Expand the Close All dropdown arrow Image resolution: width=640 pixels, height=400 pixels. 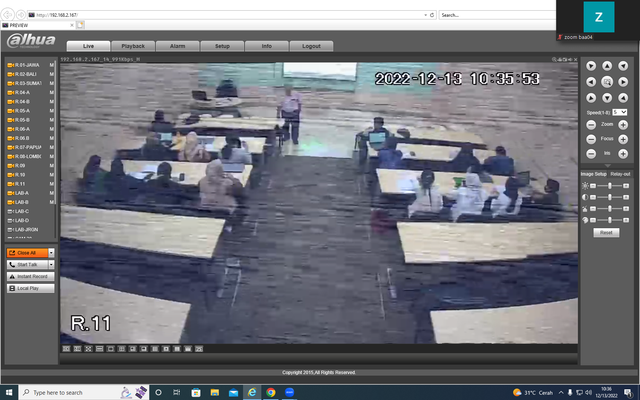pyautogui.click(x=51, y=253)
